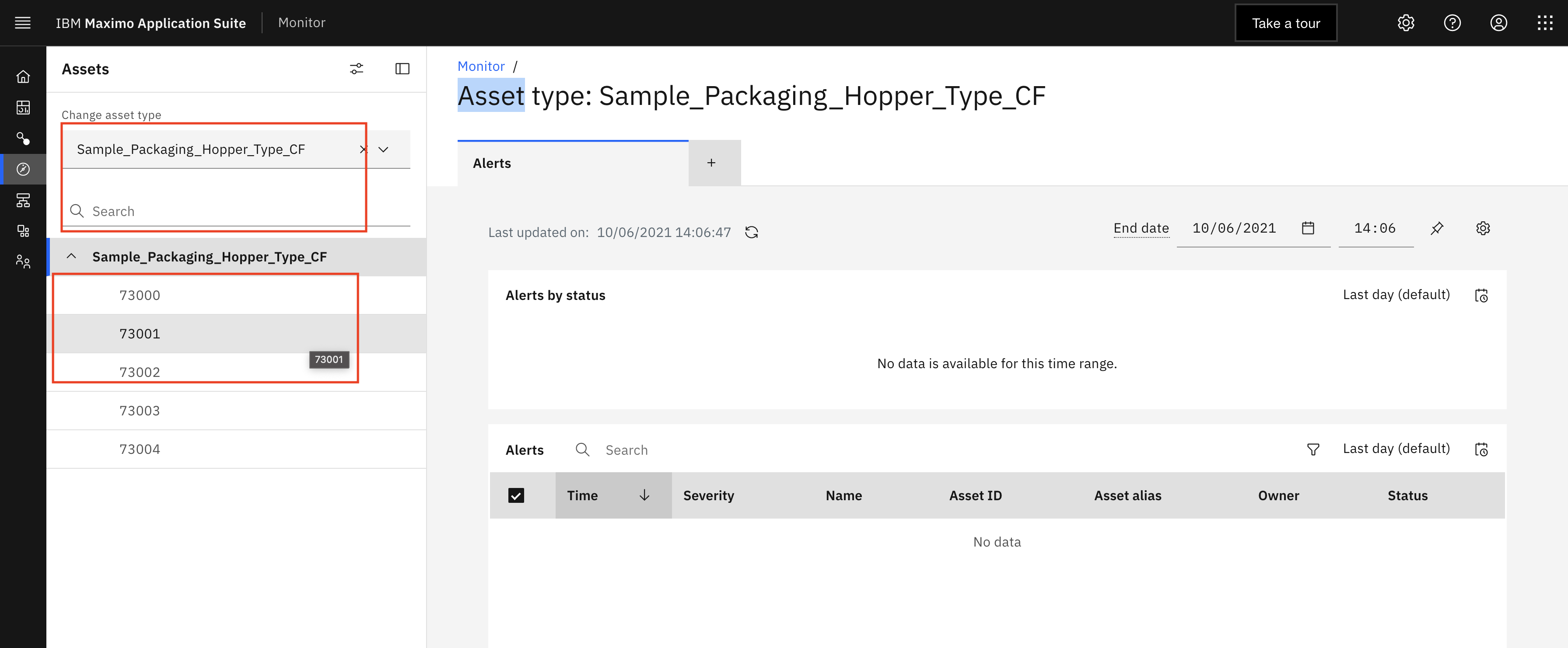Click Last day (default) in Alerts table

(1396, 449)
